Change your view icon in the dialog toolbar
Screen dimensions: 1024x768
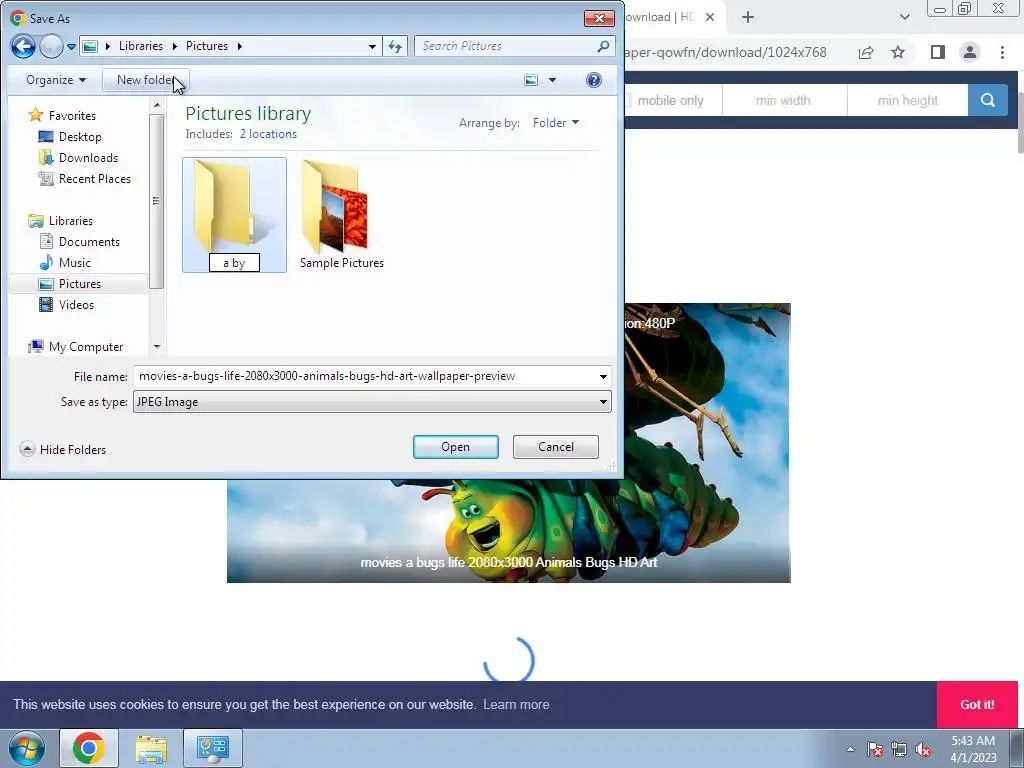(x=532, y=80)
